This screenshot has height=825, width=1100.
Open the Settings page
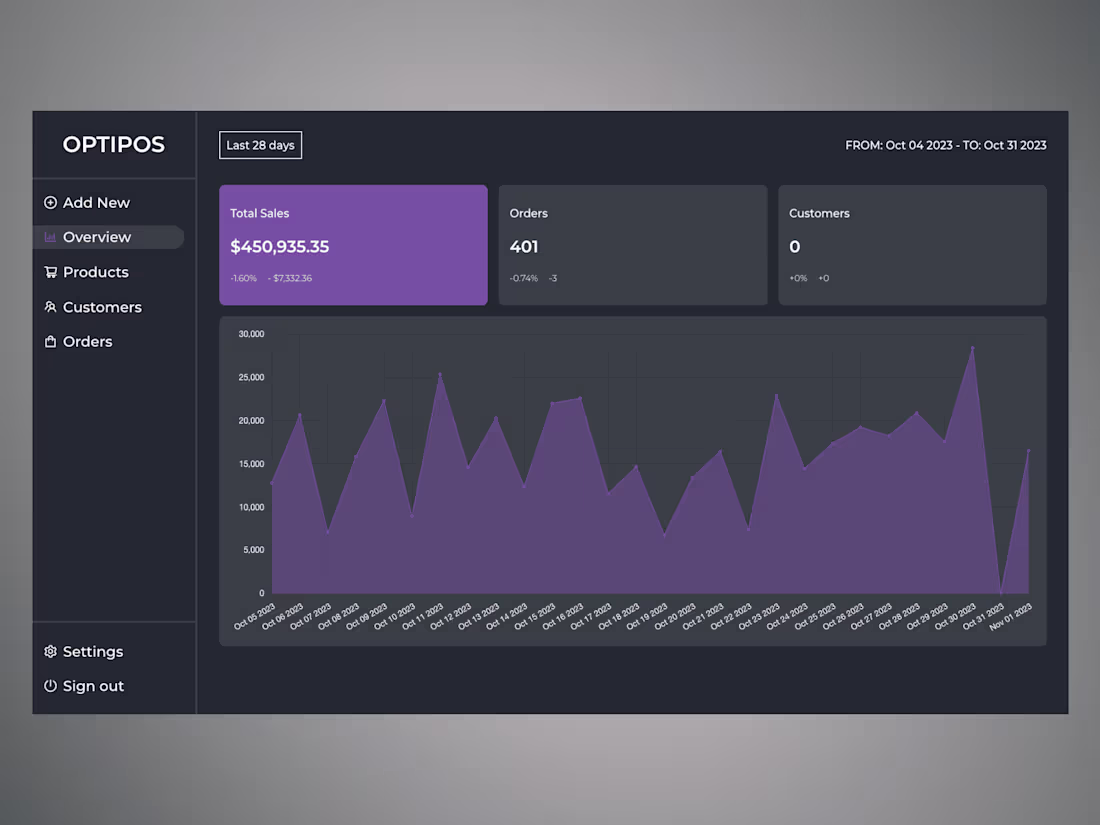93,651
